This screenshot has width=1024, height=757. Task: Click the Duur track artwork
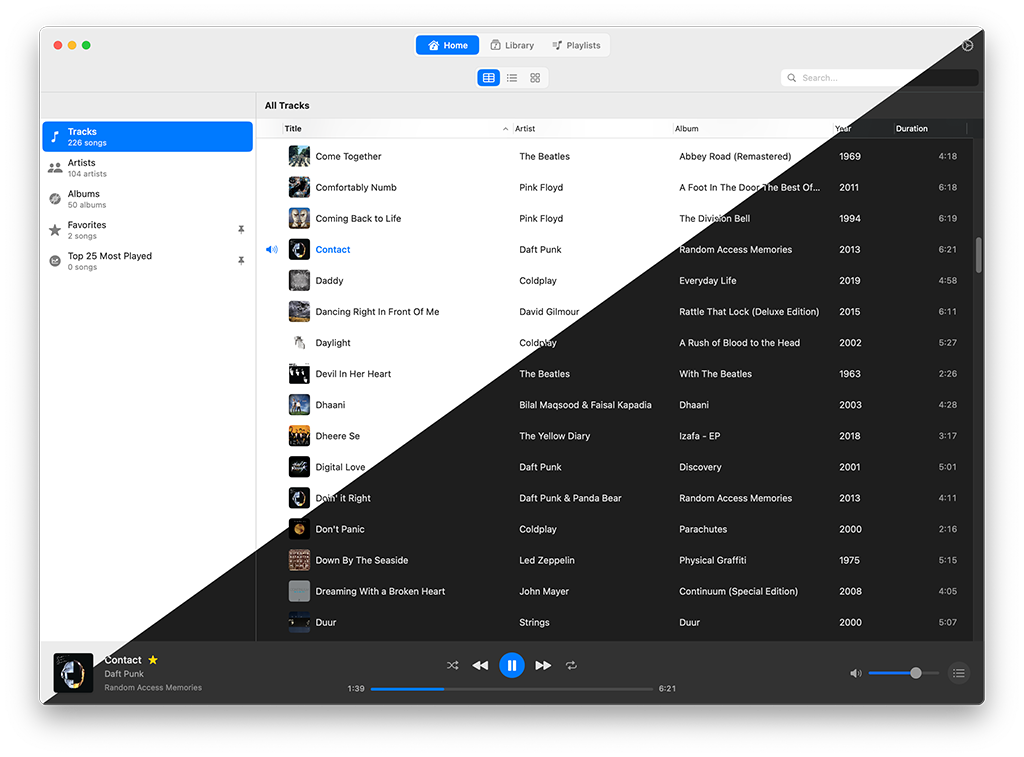(x=299, y=622)
